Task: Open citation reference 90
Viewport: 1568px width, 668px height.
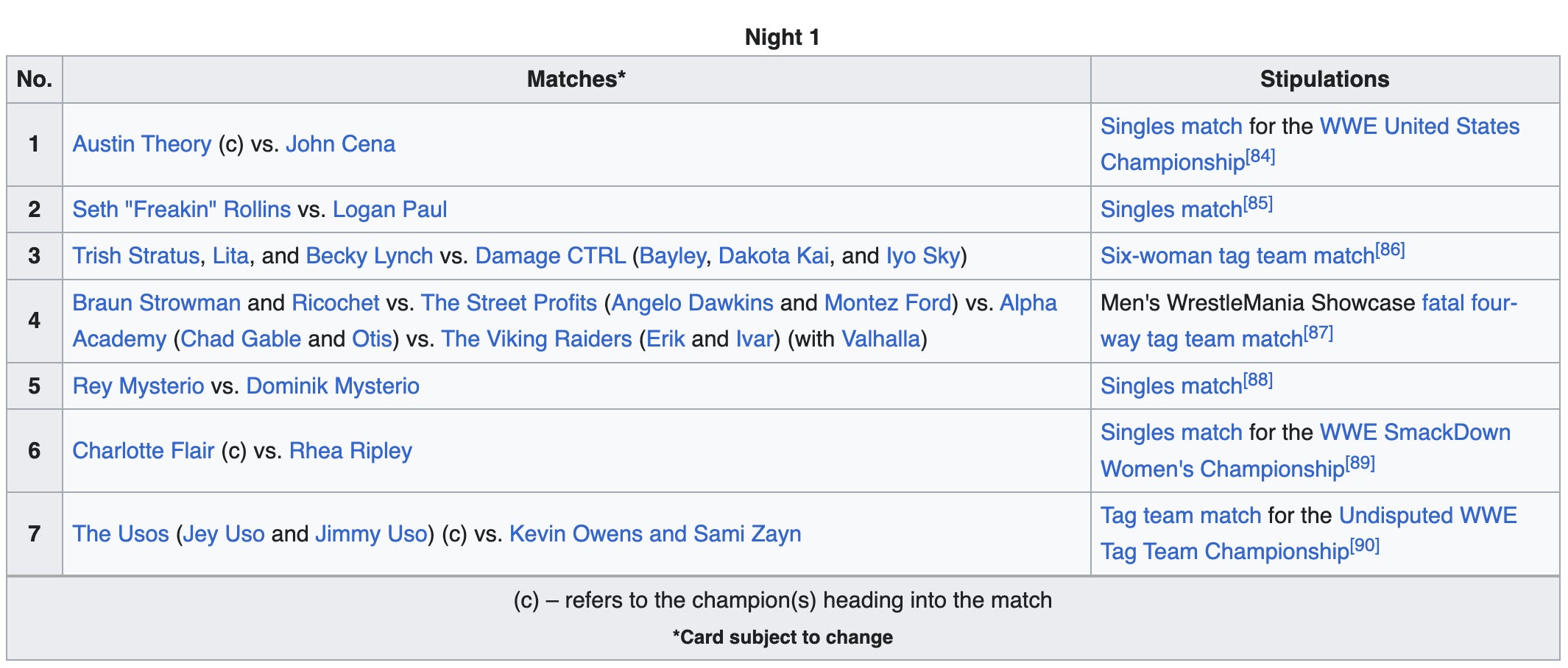Action: [1365, 547]
